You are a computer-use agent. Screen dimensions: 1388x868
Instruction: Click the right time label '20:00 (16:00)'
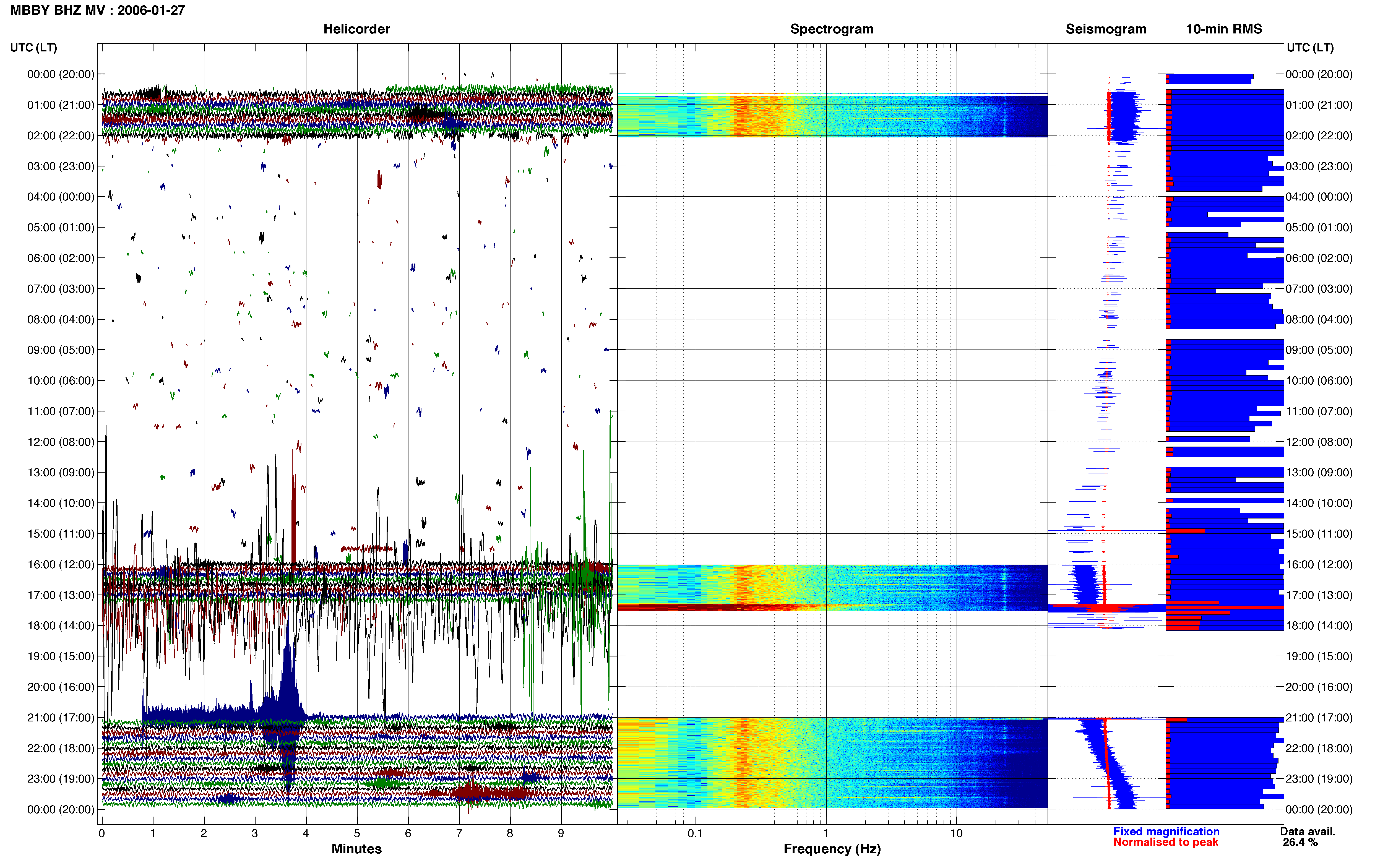(x=1319, y=687)
